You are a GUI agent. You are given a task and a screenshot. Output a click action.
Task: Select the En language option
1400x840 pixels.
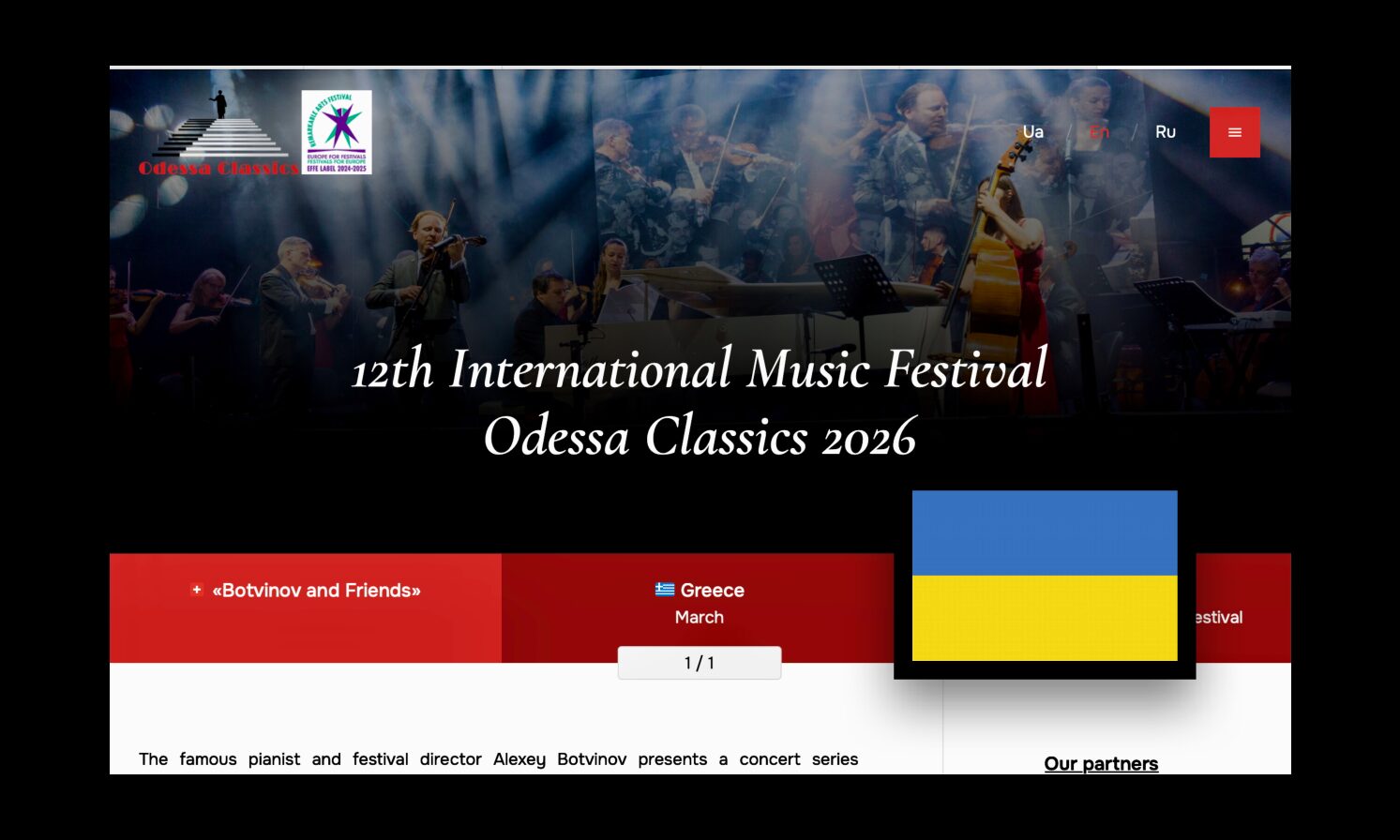point(1099,132)
